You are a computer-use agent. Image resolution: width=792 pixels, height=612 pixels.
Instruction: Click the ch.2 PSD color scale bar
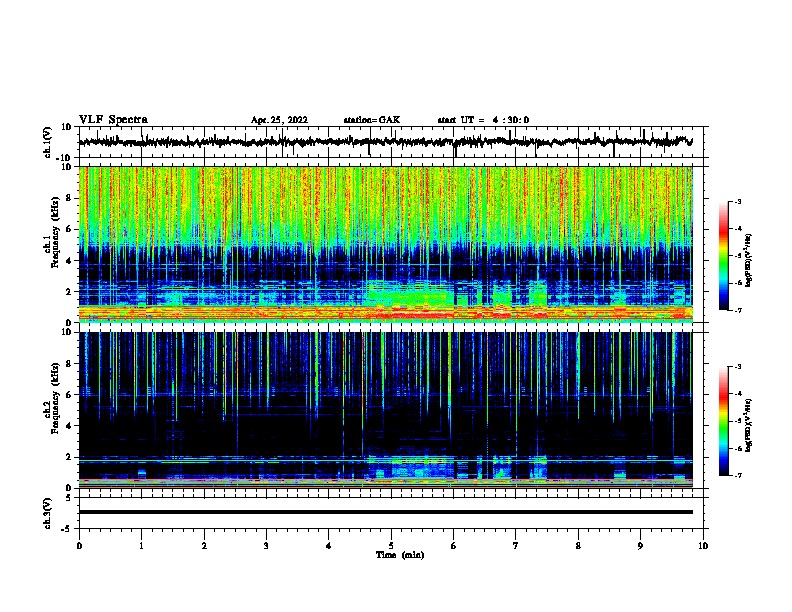click(x=723, y=421)
